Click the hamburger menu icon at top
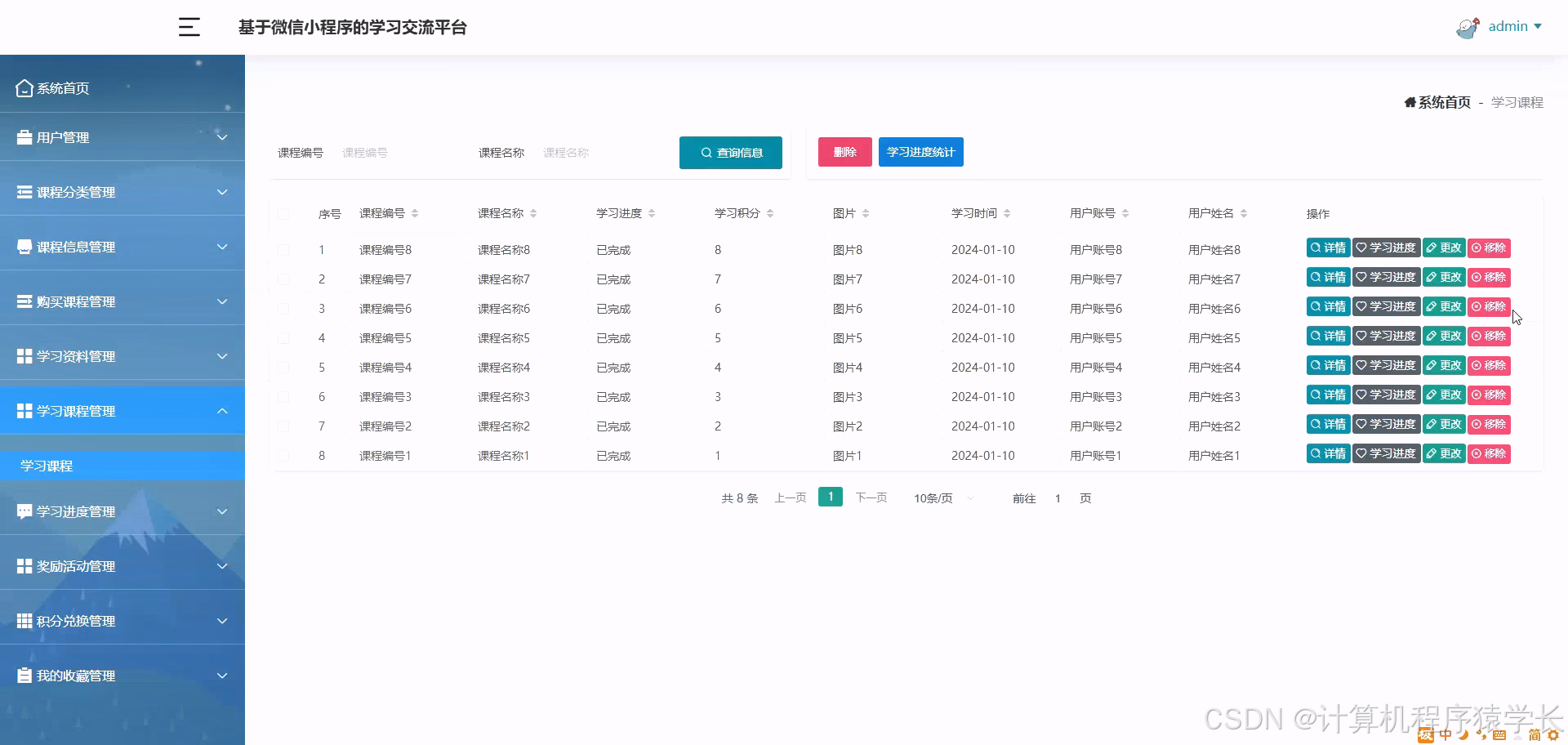 189,27
